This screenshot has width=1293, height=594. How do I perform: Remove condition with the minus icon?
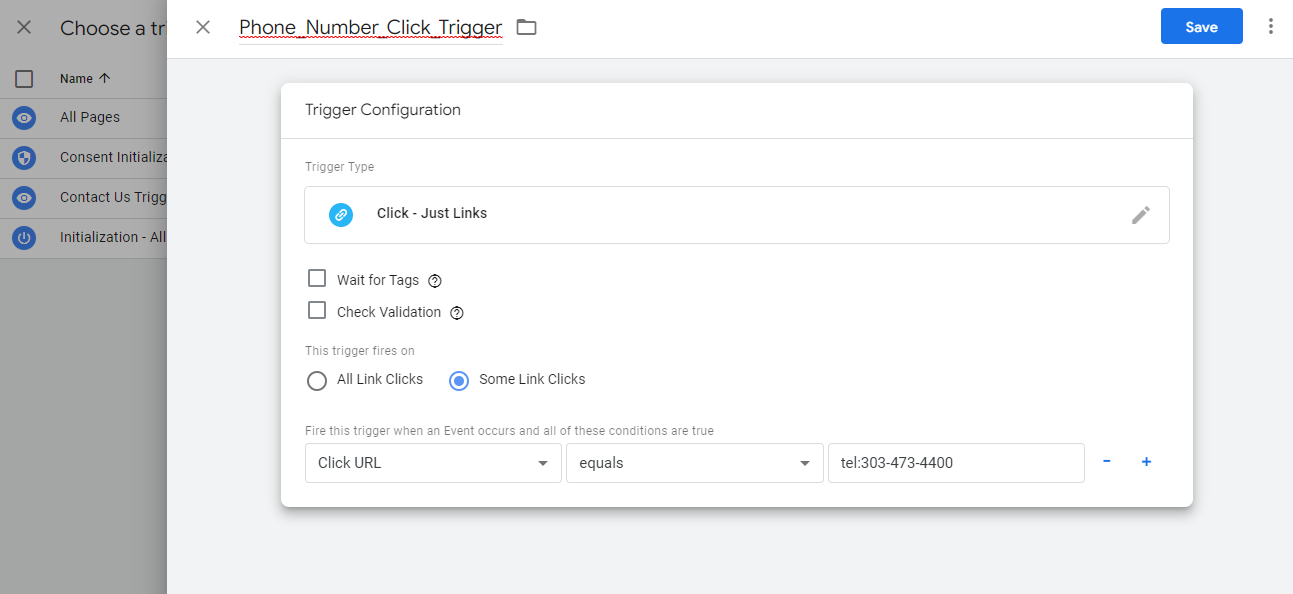(x=1107, y=462)
